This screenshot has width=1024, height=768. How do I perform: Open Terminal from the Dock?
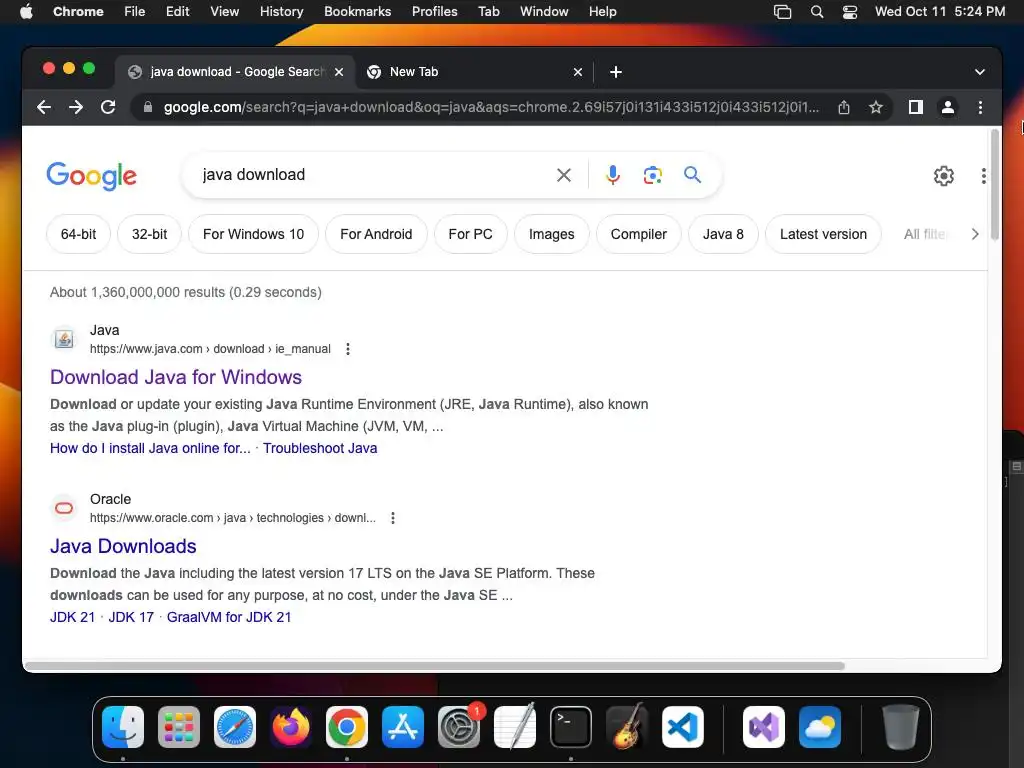tap(571, 727)
